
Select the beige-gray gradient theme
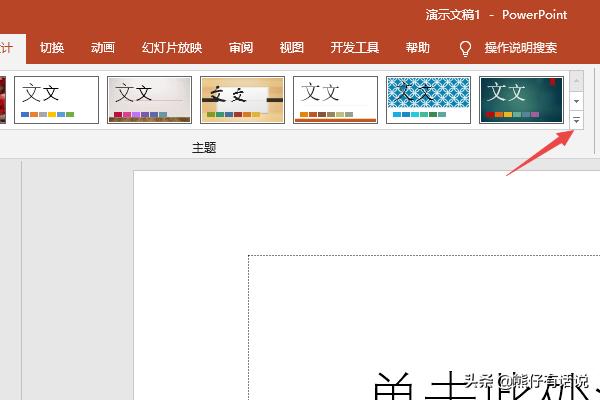click(149, 100)
